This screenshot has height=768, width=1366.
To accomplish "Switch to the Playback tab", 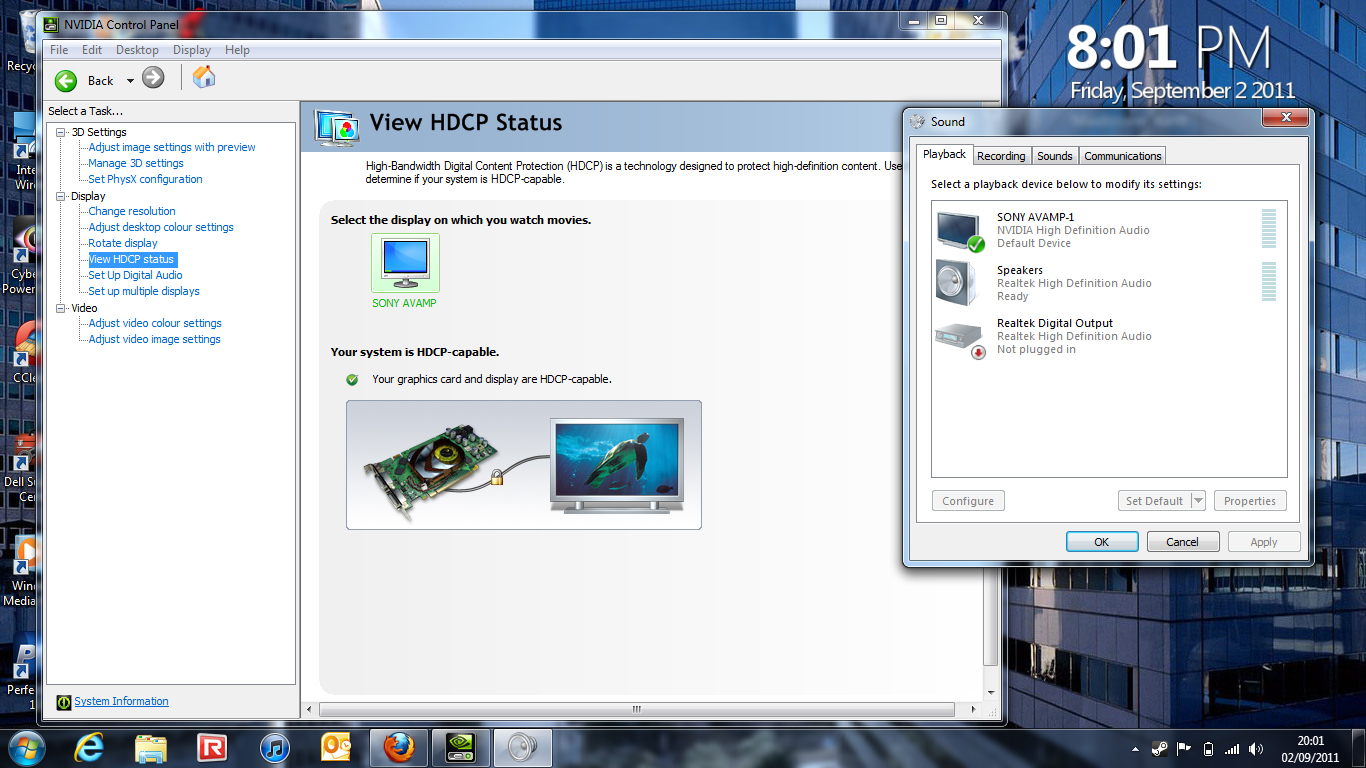I will click(944, 154).
